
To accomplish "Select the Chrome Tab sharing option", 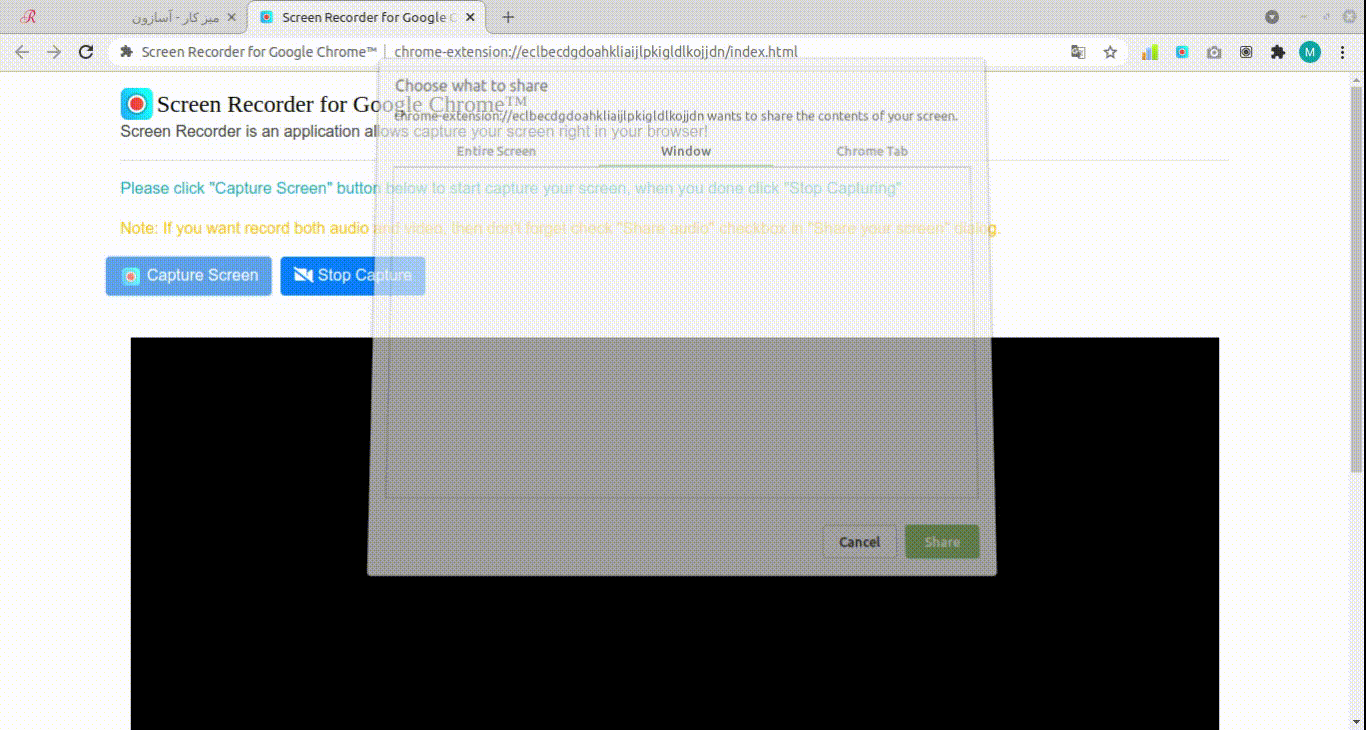I will [872, 151].
